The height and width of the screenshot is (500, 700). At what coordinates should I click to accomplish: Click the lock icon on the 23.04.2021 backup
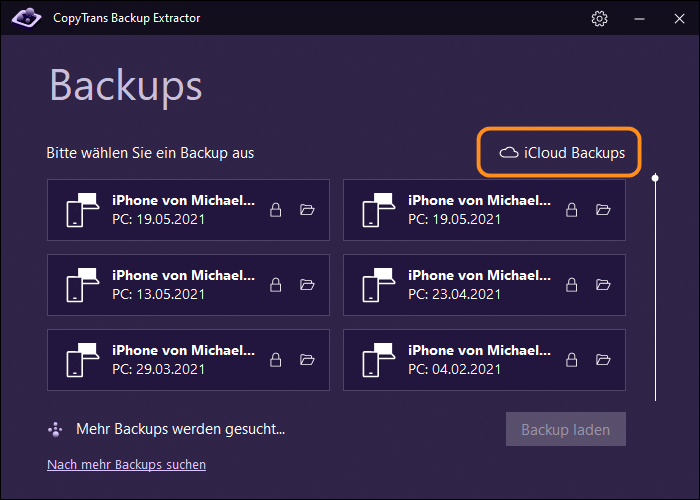coord(572,285)
